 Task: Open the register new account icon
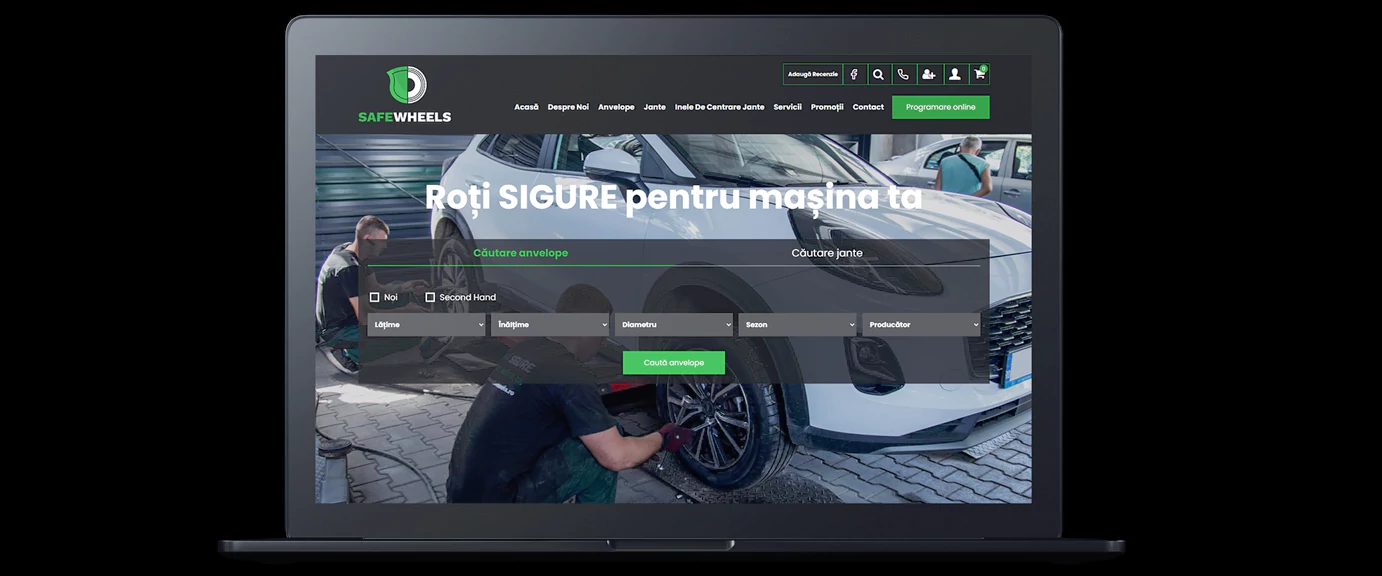point(929,74)
